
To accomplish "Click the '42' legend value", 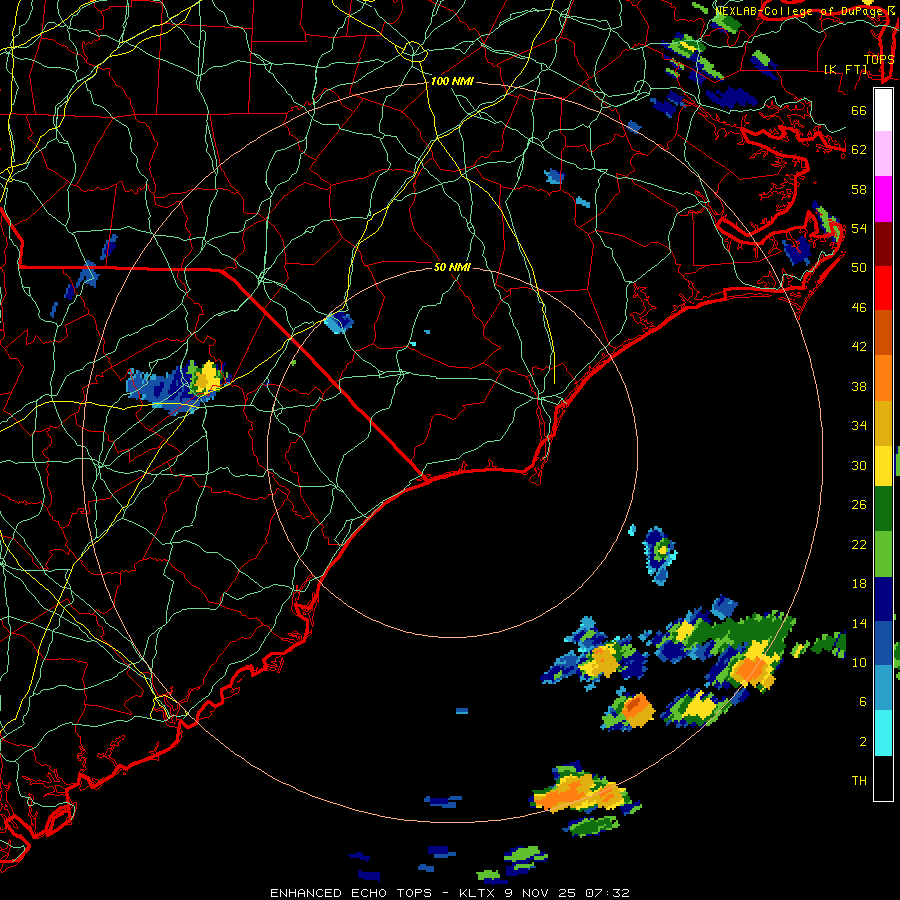I will pyautogui.click(x=859, y=346).
